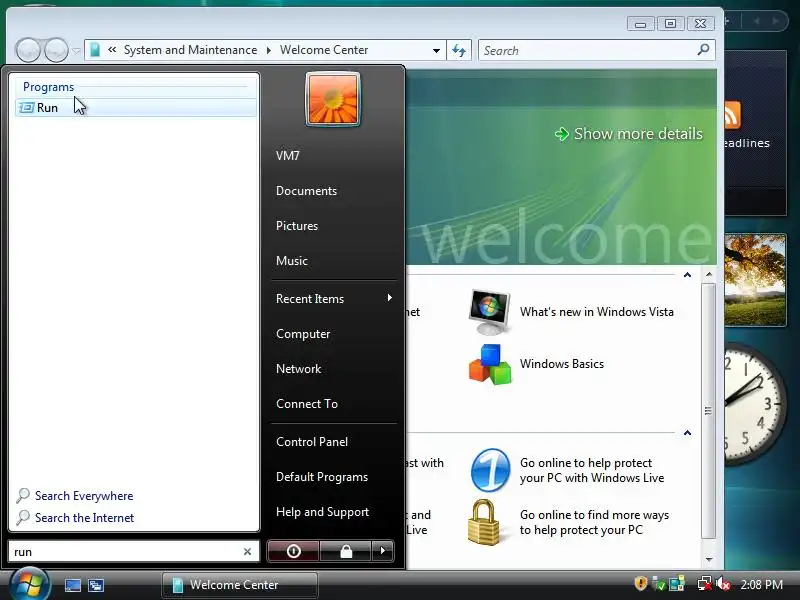Image resolution: width=800 pixels, height=600 pixels.
Task: Click the Refresh button in address bar
Action: point(459,51)
